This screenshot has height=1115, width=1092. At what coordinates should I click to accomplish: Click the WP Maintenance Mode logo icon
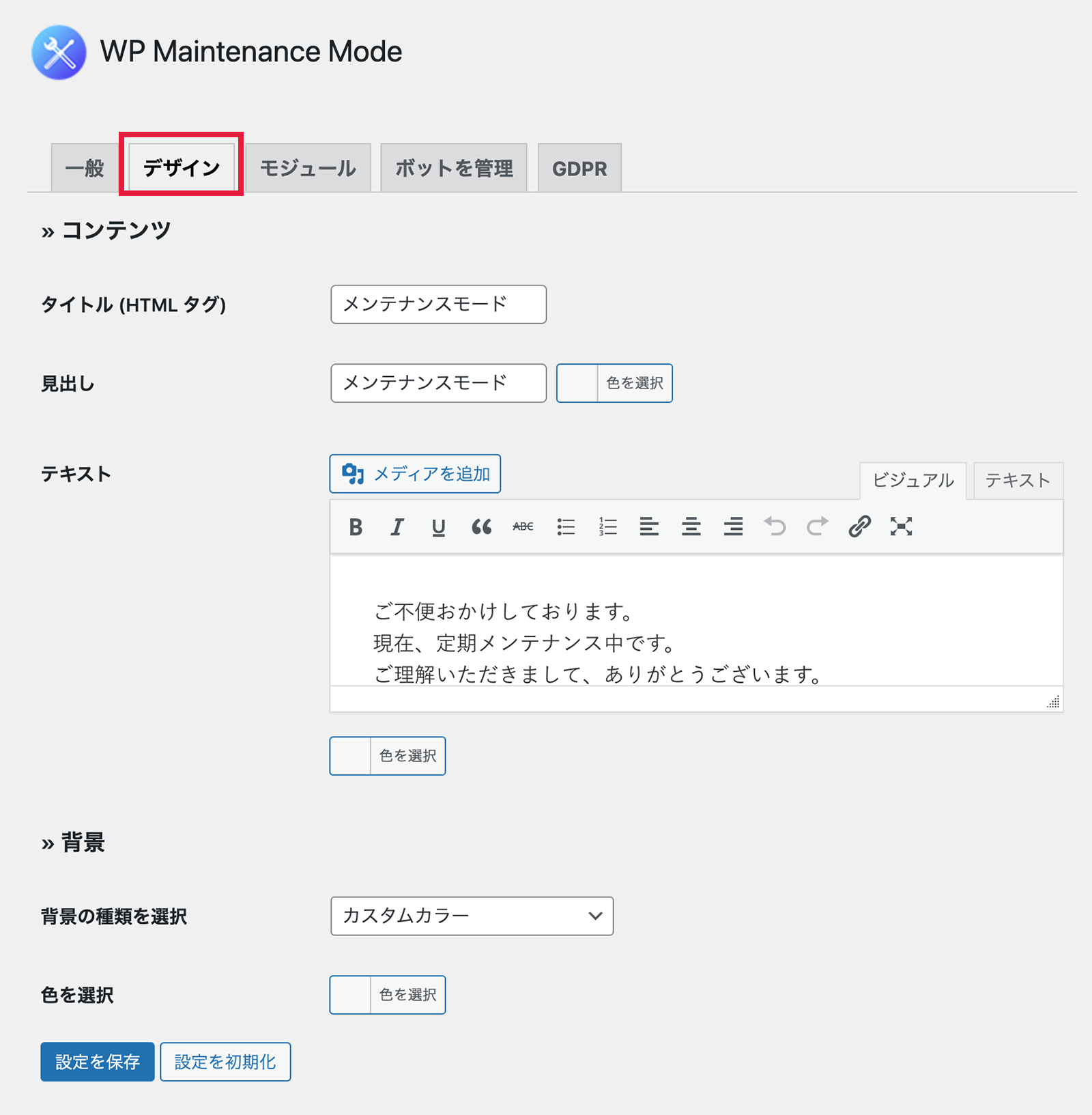[x=59, y=53]
